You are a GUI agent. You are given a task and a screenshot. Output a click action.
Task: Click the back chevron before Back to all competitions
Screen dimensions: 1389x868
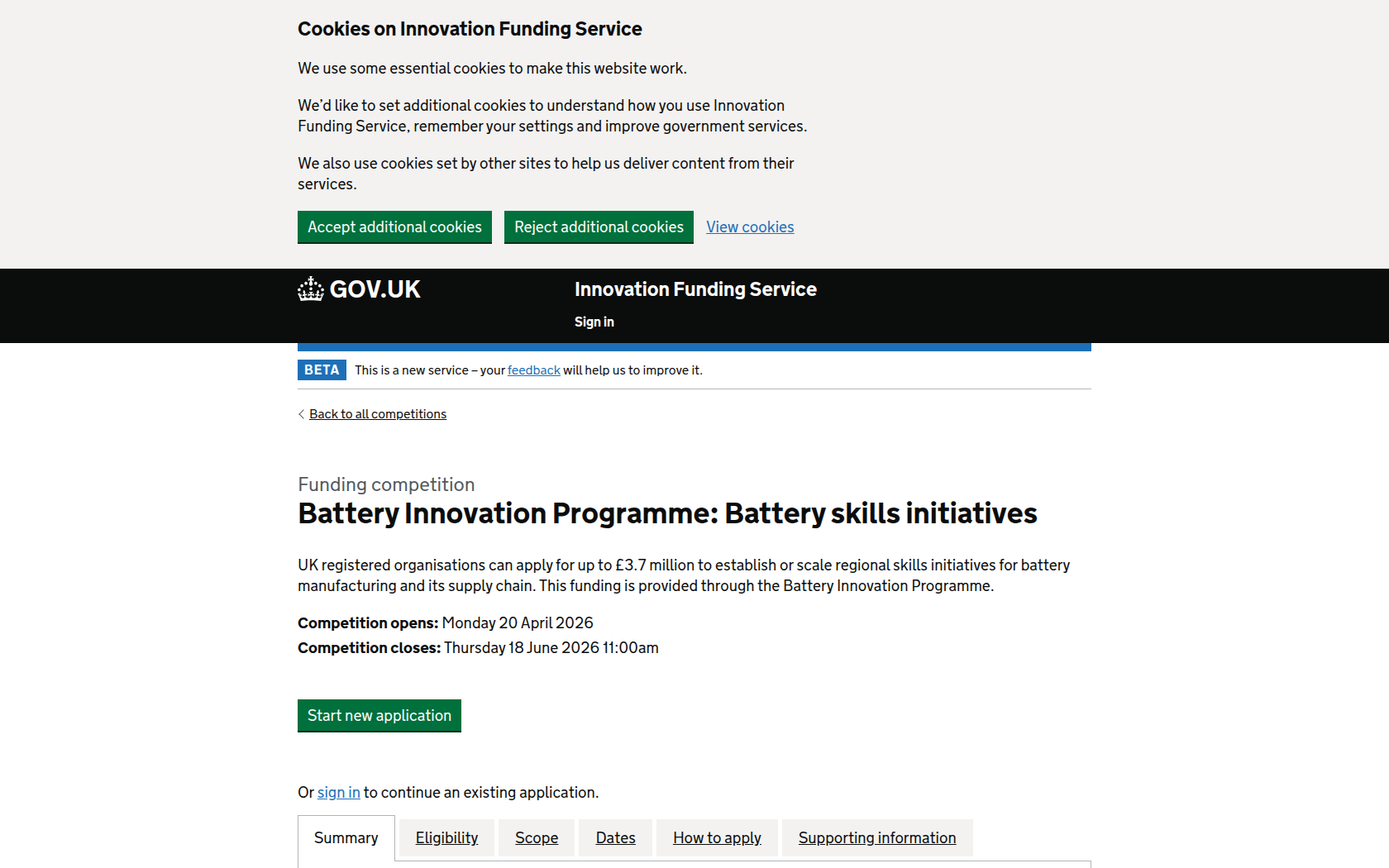[301, 414]
